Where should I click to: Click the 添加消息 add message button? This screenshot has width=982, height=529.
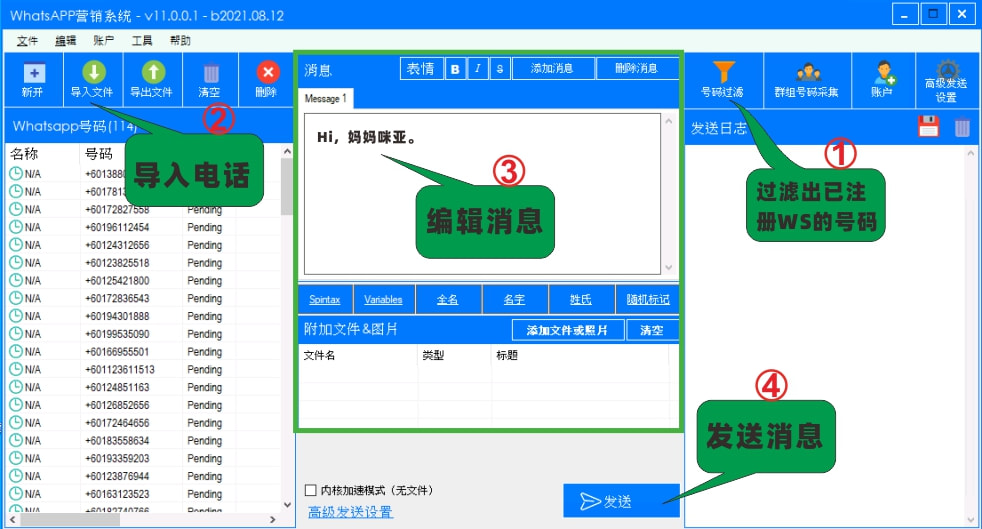(x=552, y=69)
